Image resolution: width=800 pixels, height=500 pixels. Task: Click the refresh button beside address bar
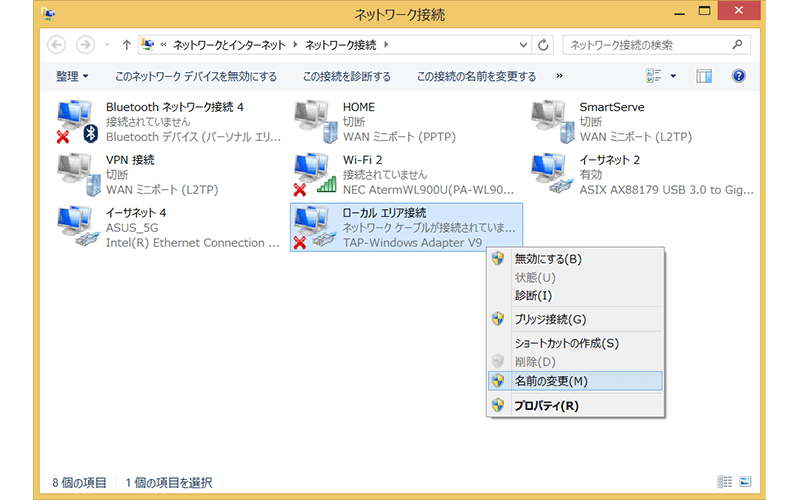[544, 45]
